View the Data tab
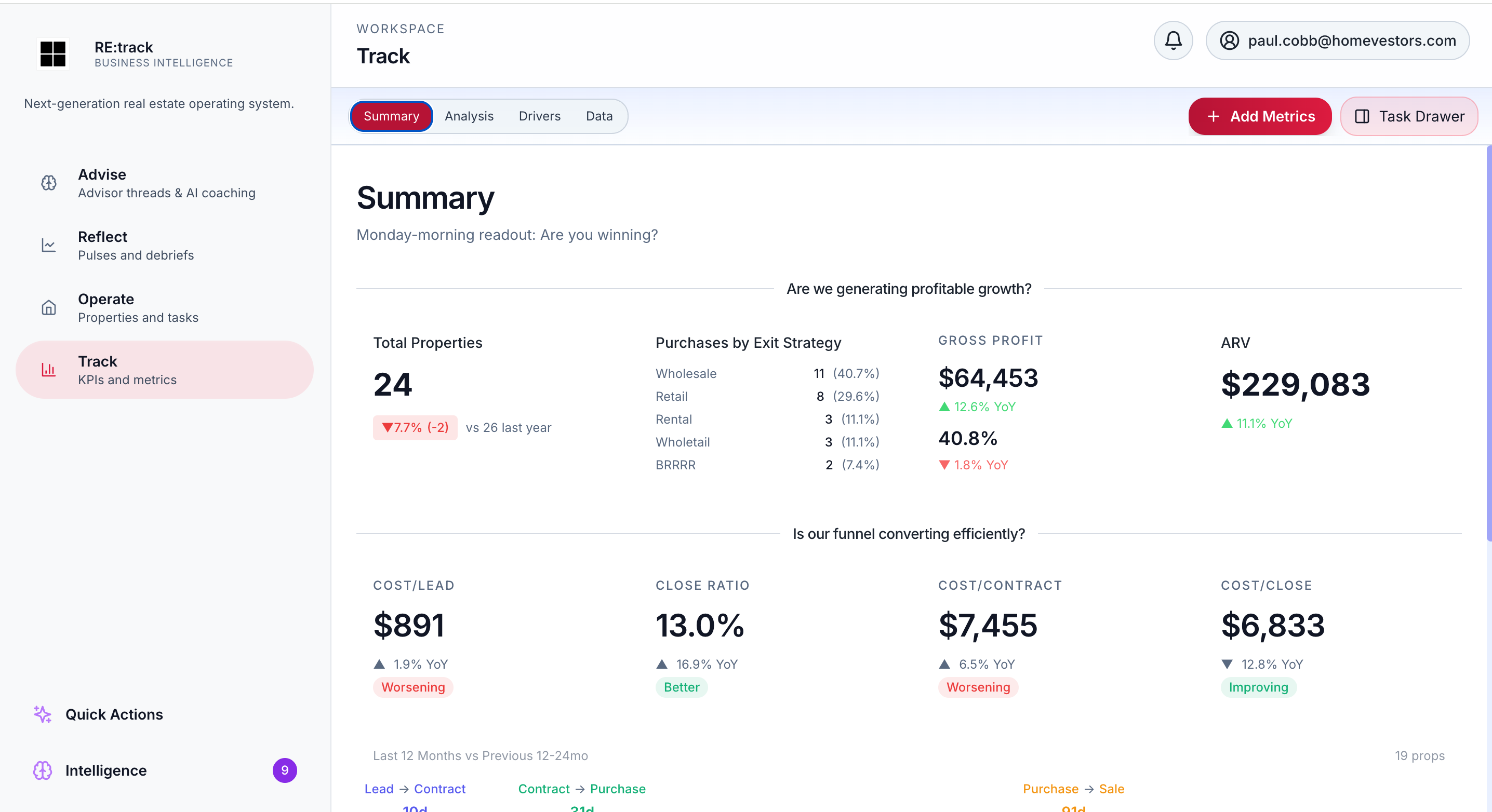The height and width of the screenshot is (812, 1492). 599,116
